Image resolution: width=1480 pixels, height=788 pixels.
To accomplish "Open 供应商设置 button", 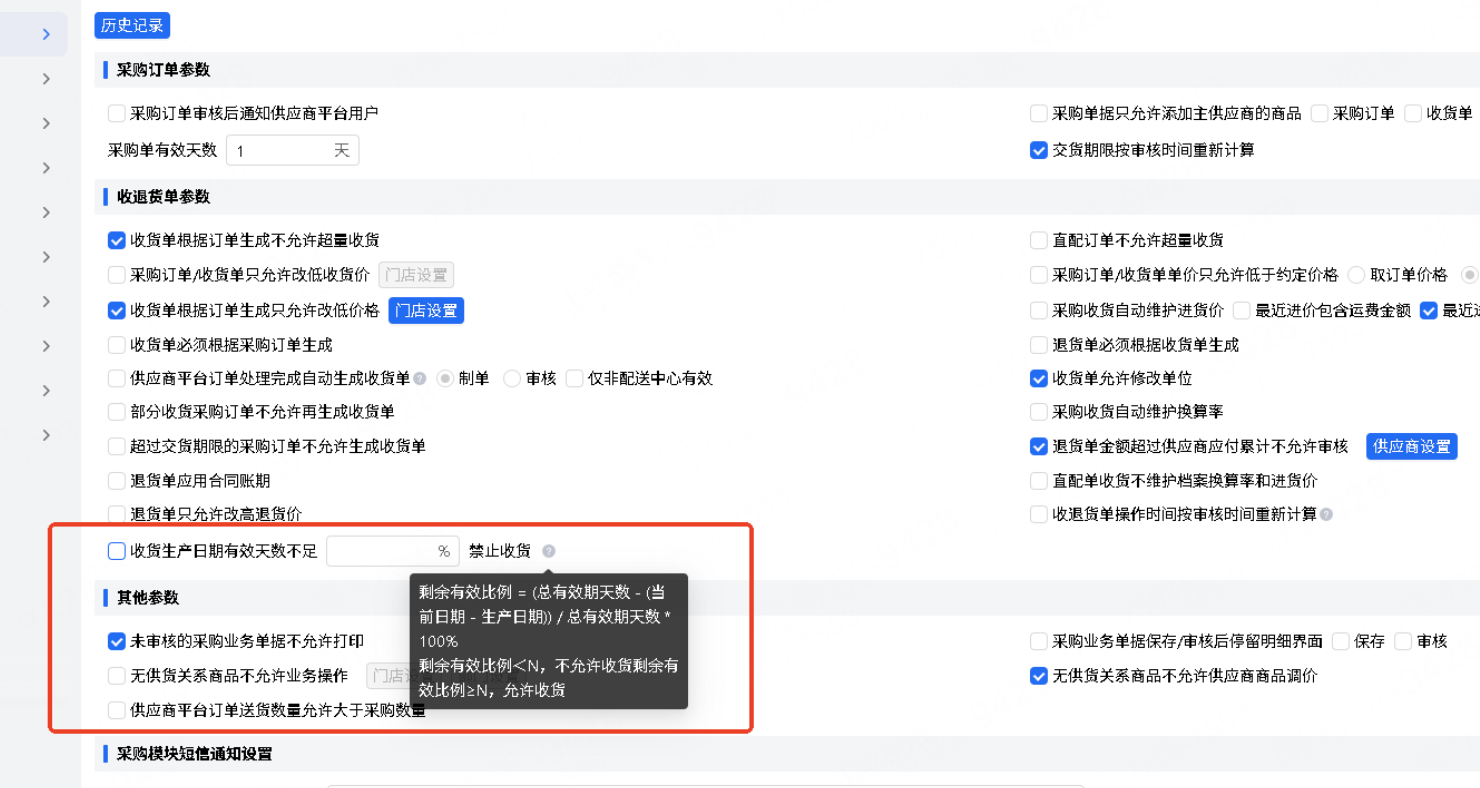I will click(1411, 446).
